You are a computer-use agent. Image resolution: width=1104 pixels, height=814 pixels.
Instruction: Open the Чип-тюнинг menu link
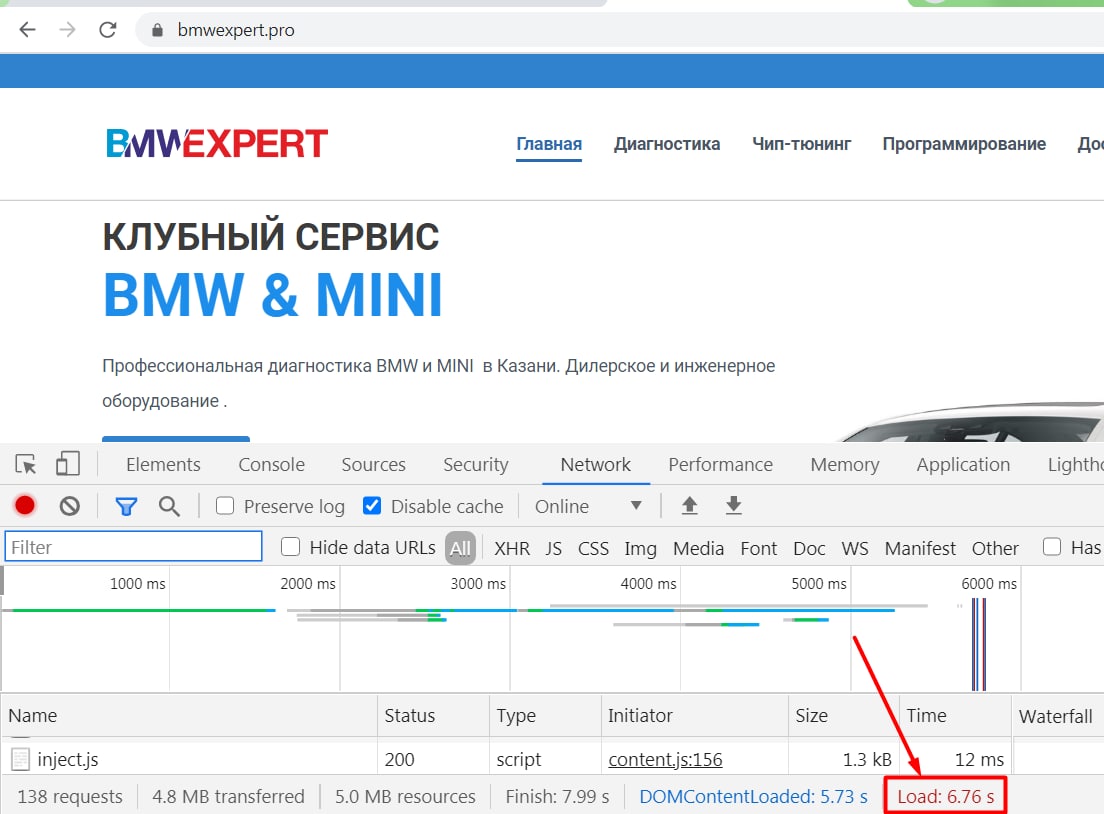click(801, 144)
